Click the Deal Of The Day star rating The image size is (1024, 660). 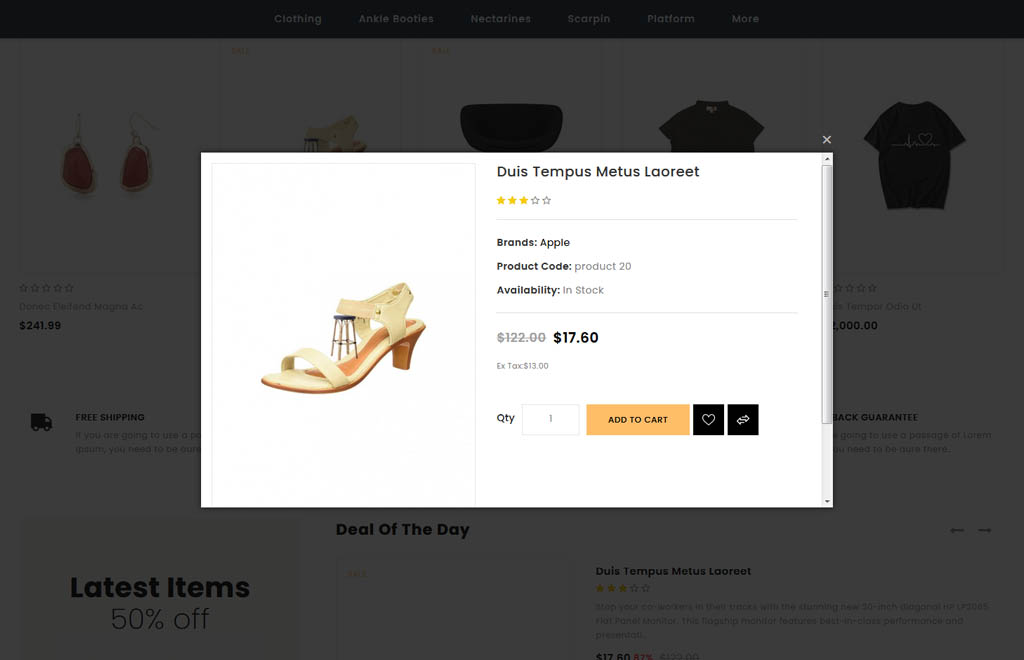click(622, 588)
